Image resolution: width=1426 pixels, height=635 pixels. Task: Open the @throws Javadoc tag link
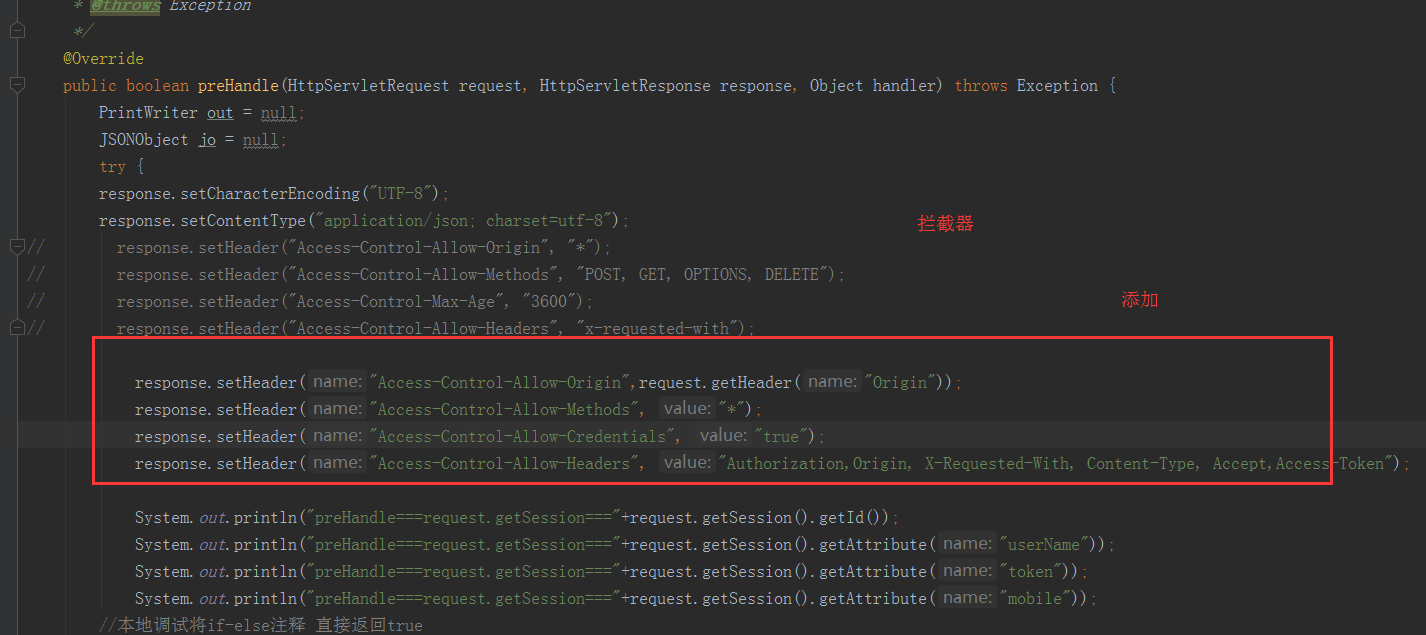coord(124,7)
